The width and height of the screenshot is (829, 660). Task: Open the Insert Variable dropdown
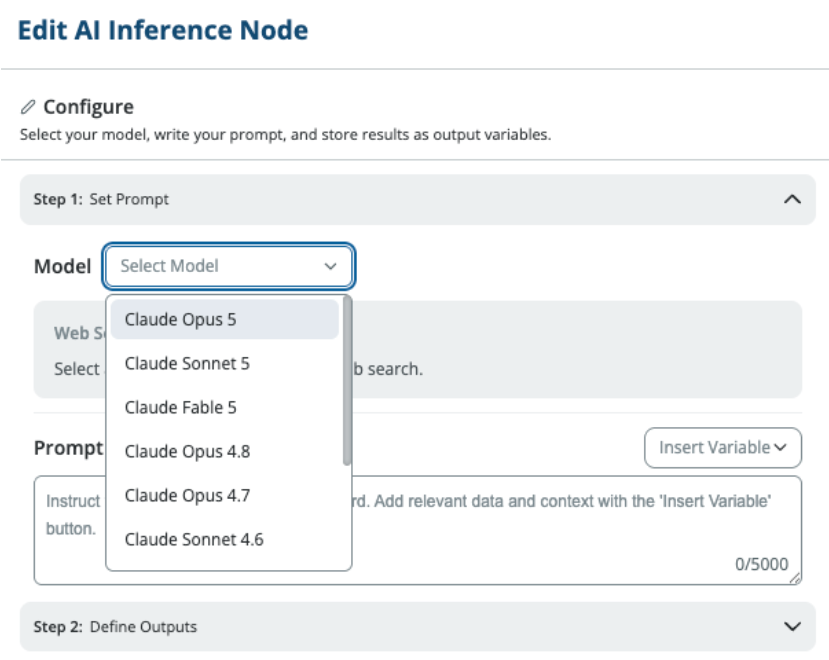[723, 448]
